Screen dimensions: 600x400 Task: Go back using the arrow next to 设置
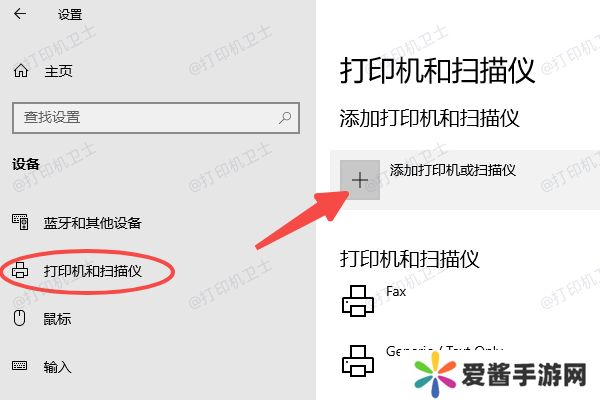pos(20,14)
